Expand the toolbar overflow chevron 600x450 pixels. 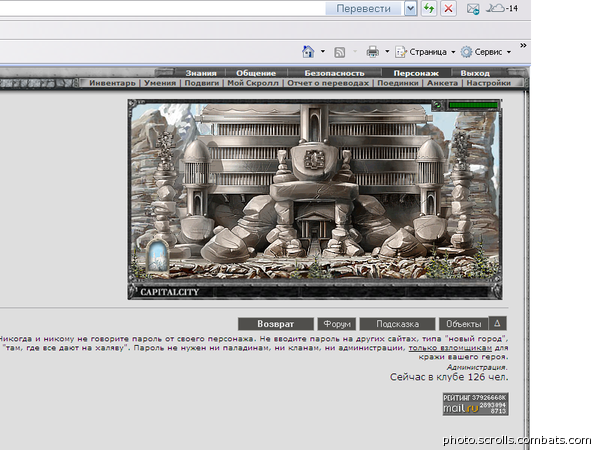point(523,46)
